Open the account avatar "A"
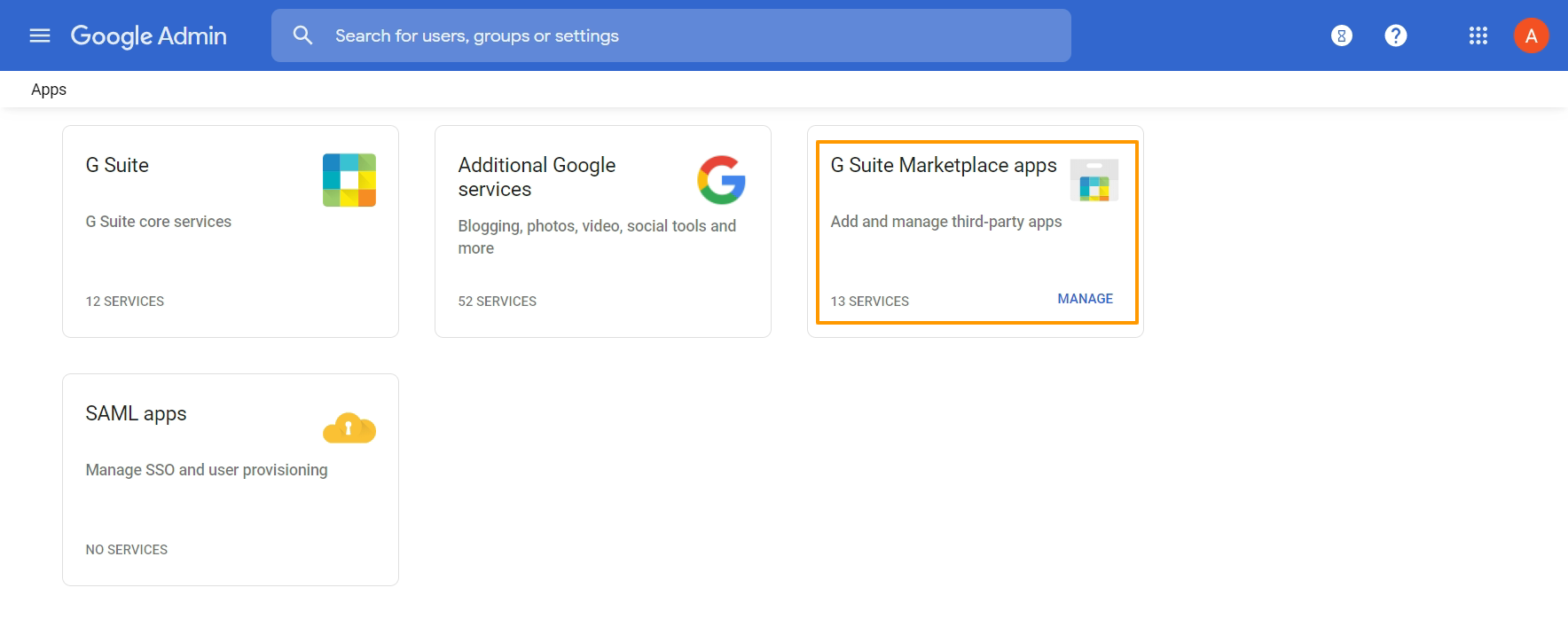Screen dimensions: 1568x635 click(x=1531, y=35)
